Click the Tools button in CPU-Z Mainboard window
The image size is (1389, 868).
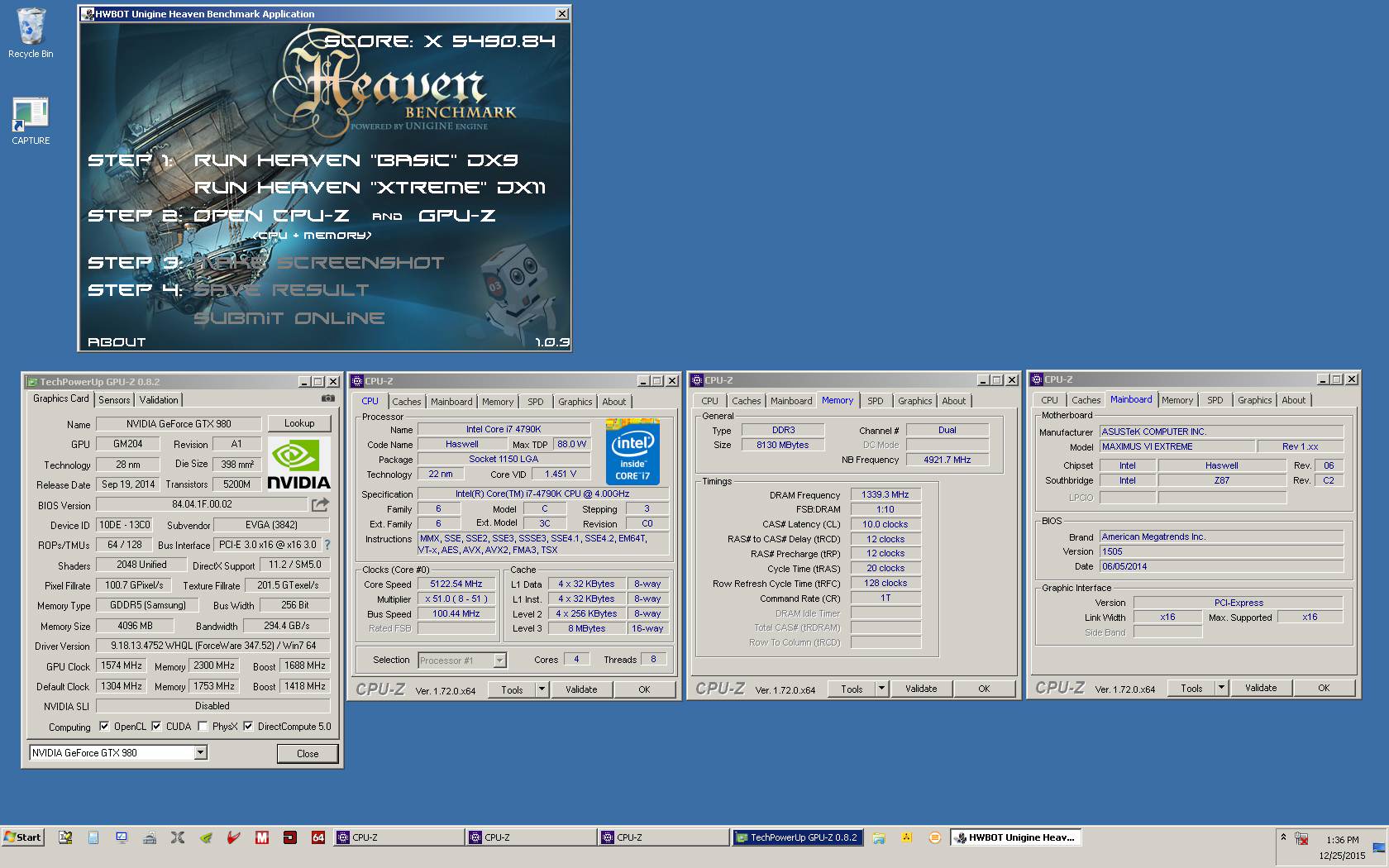click(x=1191, y=688)
